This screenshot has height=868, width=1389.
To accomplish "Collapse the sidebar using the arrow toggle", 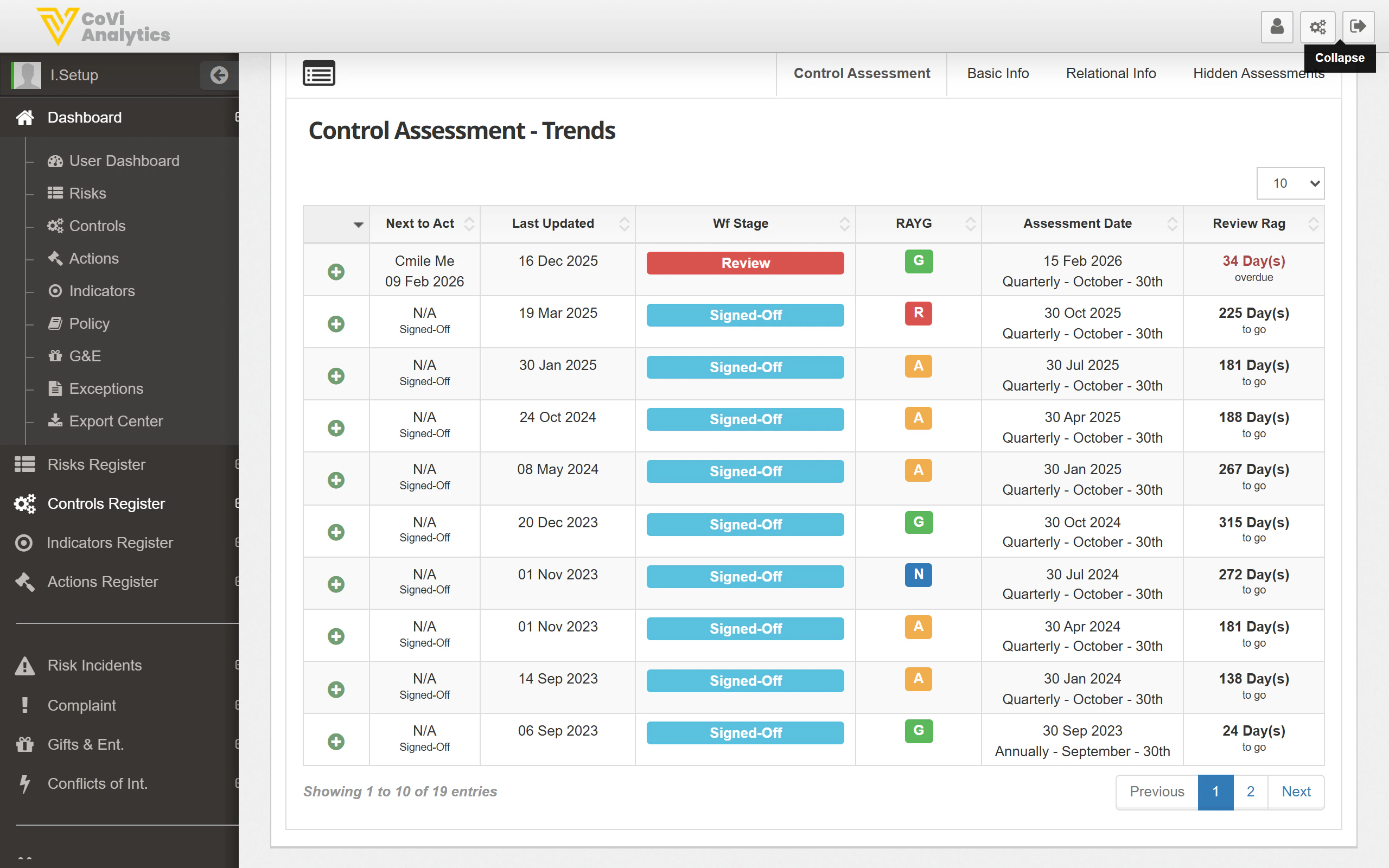I will (219, 75).
